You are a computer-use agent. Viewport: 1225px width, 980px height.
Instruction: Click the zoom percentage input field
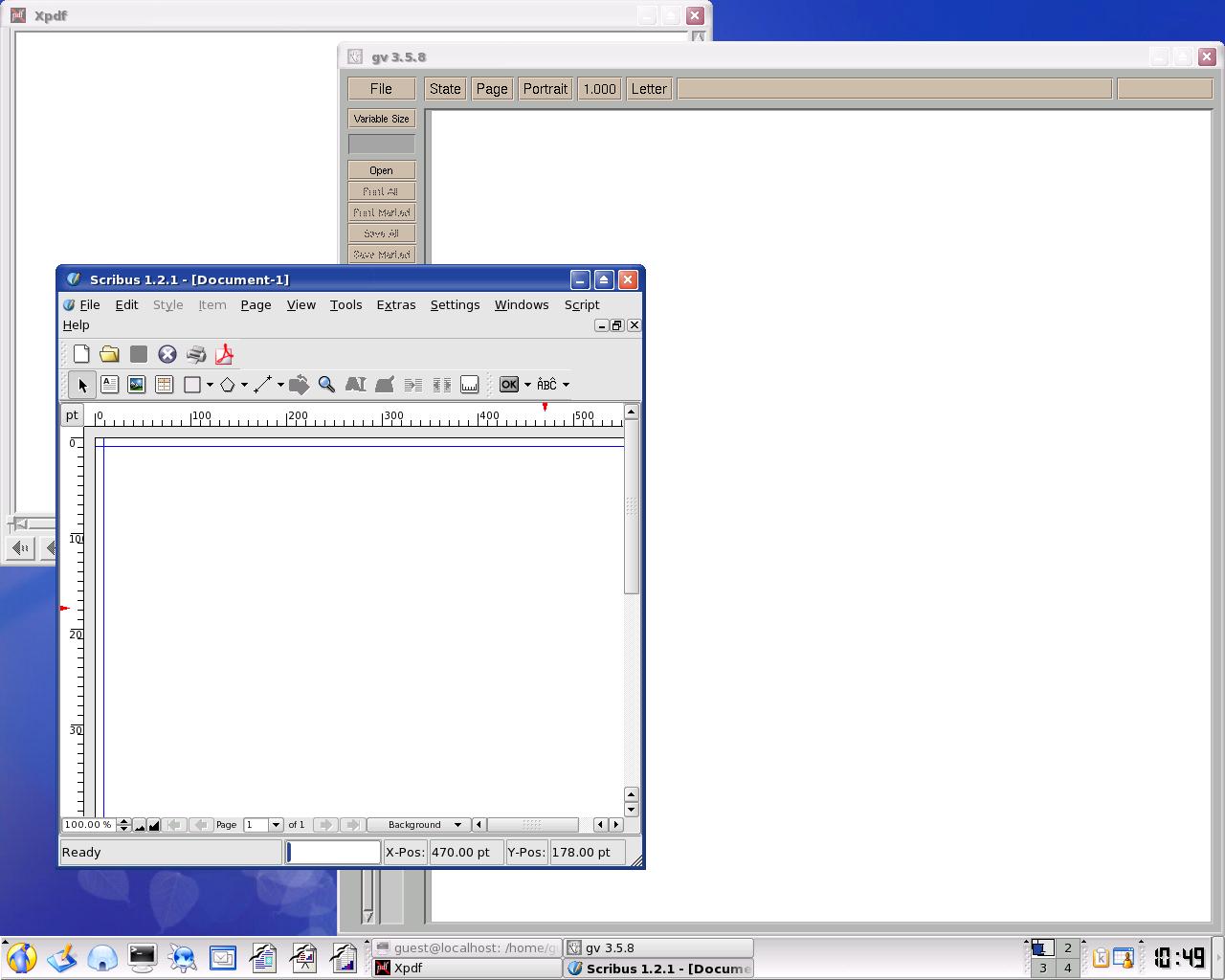click(89, 825)
